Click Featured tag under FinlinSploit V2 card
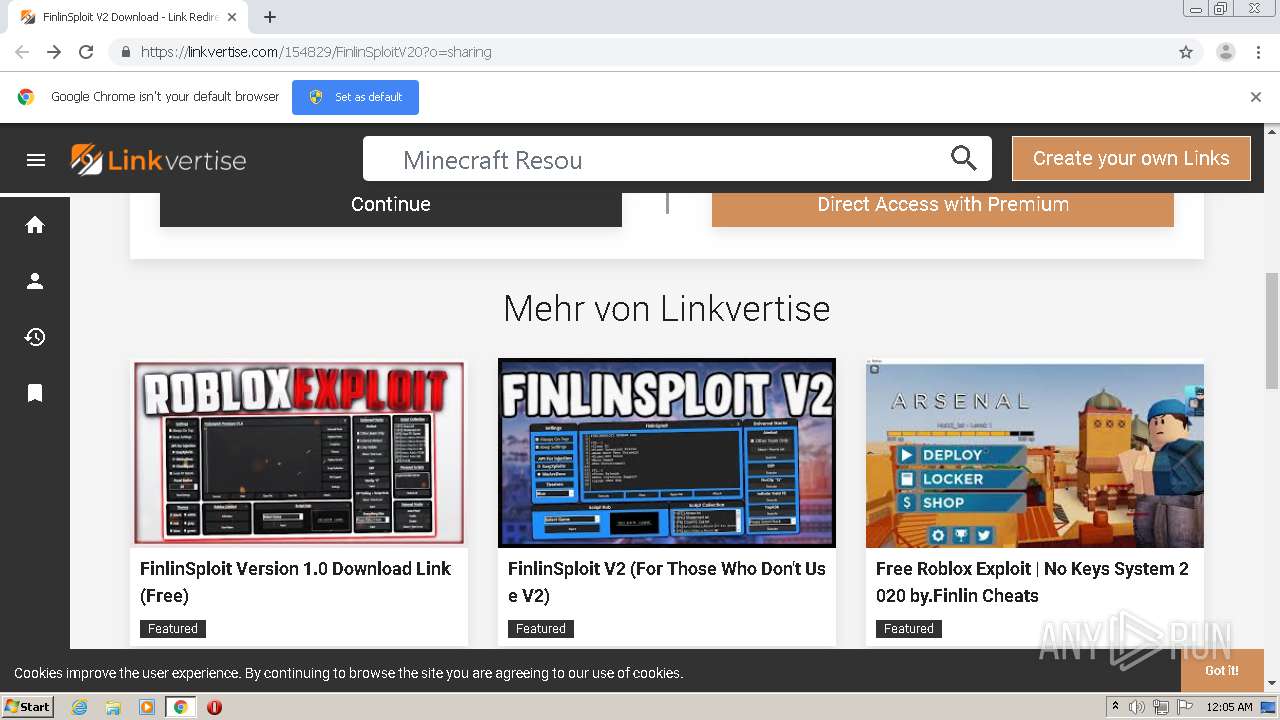This screenshot has width=1280, height=720. pos(541,629)
